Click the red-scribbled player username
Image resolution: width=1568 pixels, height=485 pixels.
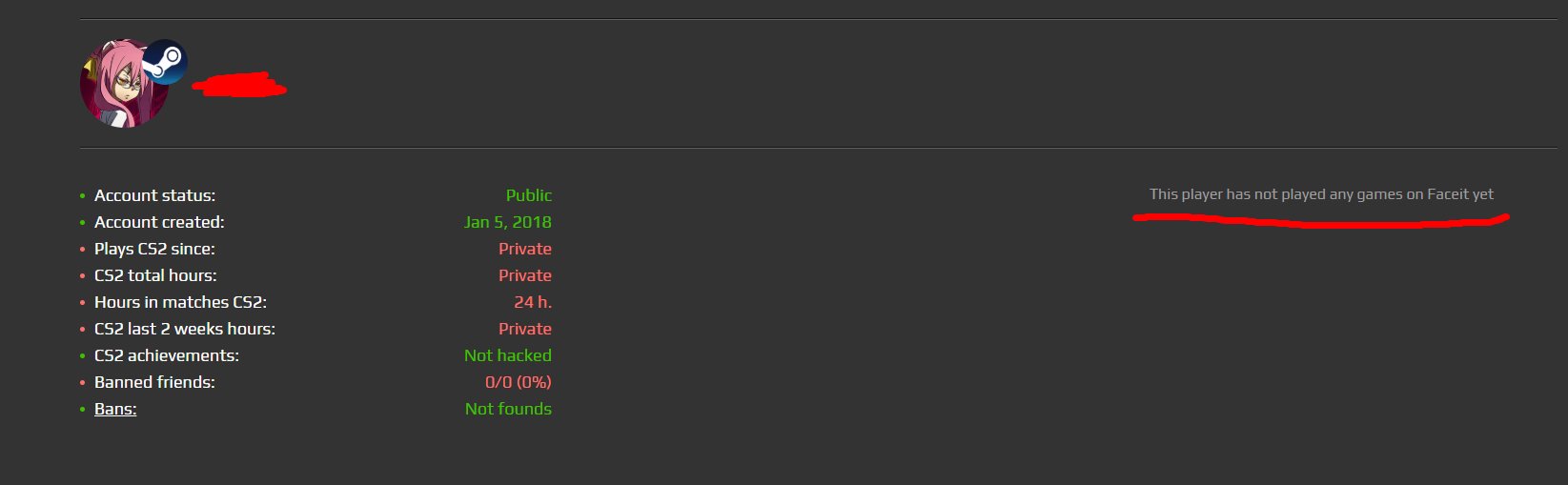tap(239, 86)
